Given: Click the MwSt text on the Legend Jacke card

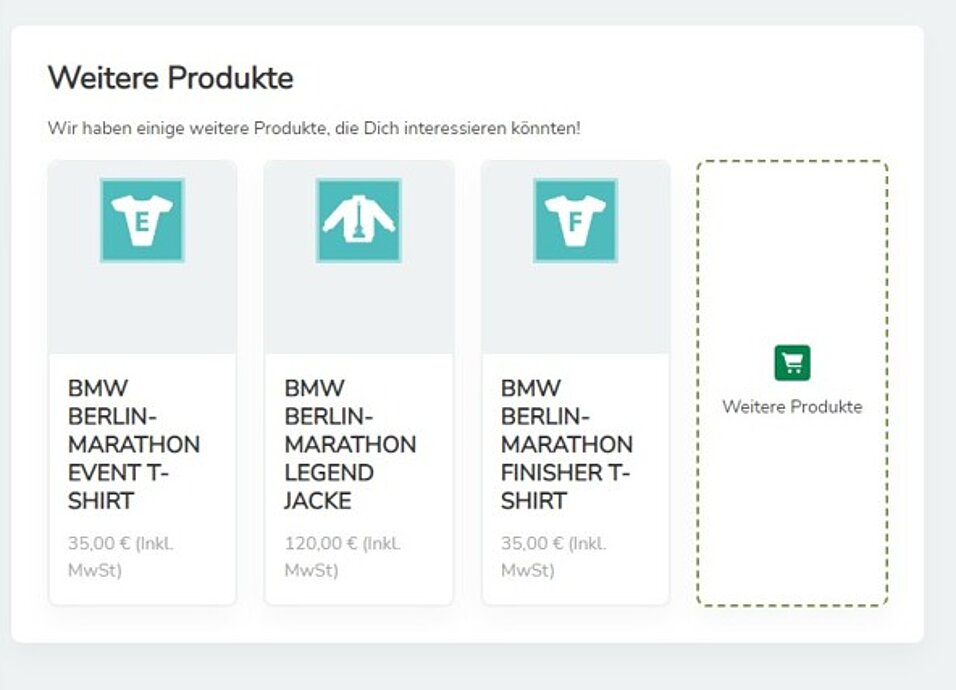Looking at the screenshot, I should point(311,571).
